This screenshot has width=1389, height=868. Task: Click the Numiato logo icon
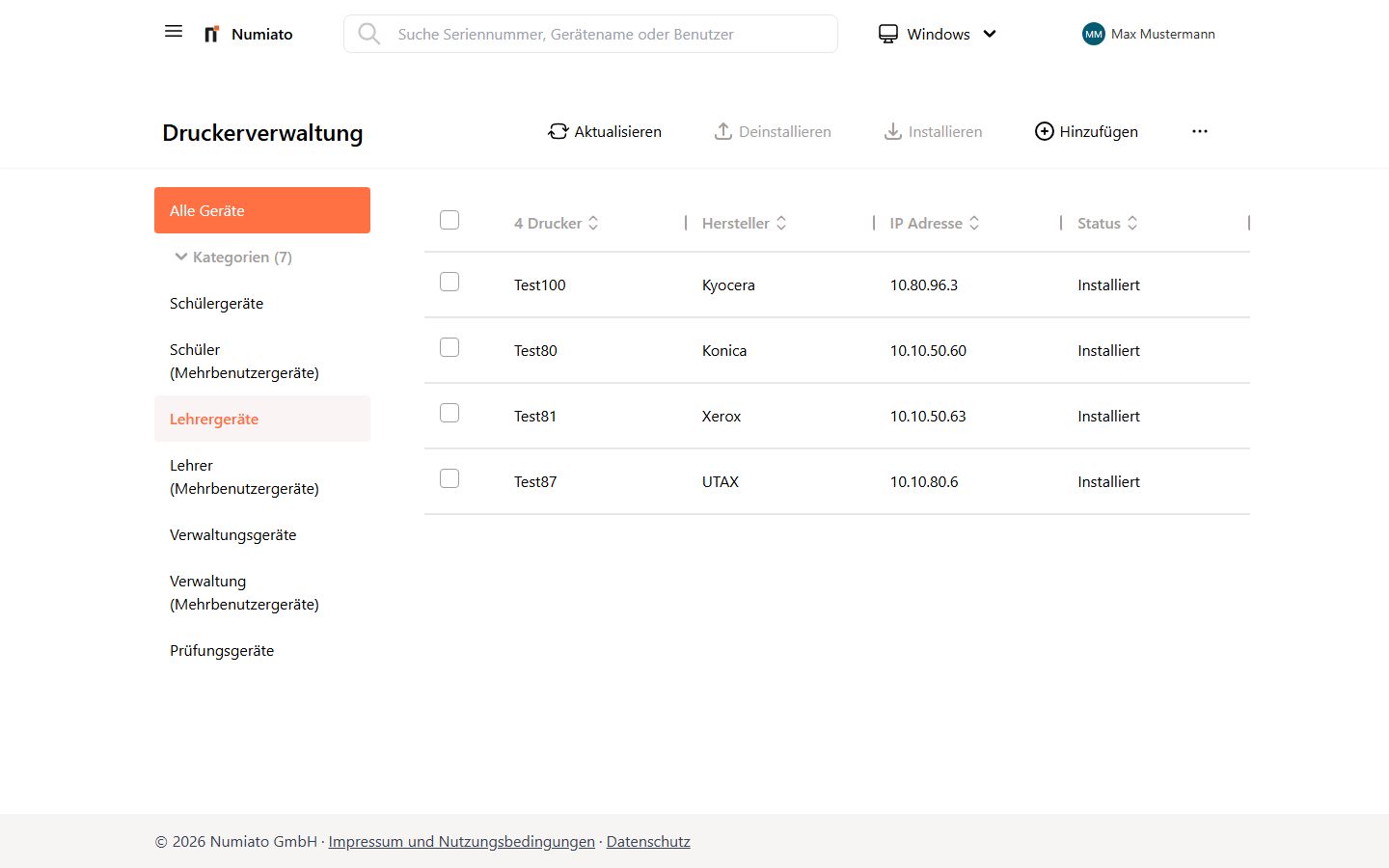pyautogui.click(x=211, y=34)
